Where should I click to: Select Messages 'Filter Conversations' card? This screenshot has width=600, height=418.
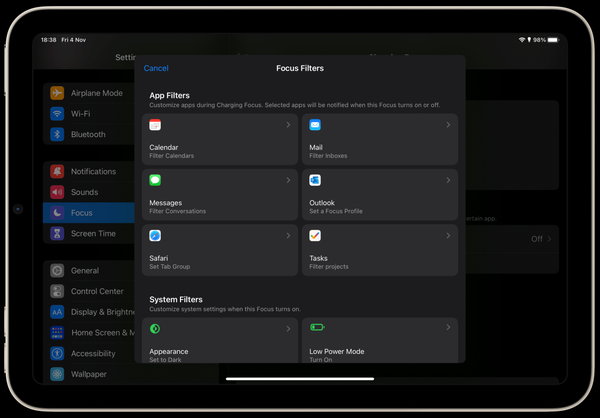coord(220,194)
